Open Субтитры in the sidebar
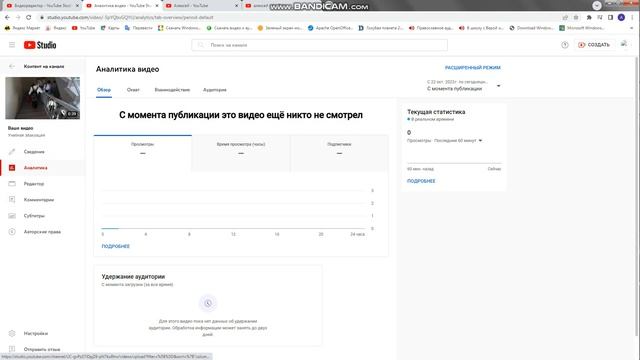This screenshot has height=360, width=640. point(42,216)
